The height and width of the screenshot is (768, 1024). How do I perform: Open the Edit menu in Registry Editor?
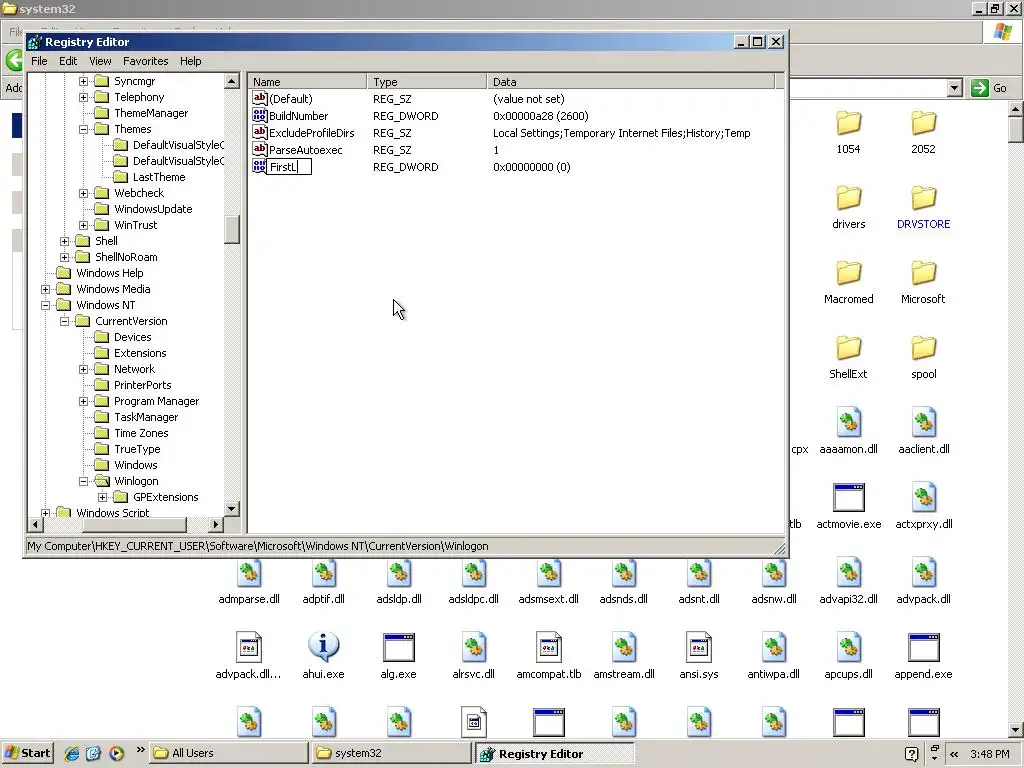(68, 61)
